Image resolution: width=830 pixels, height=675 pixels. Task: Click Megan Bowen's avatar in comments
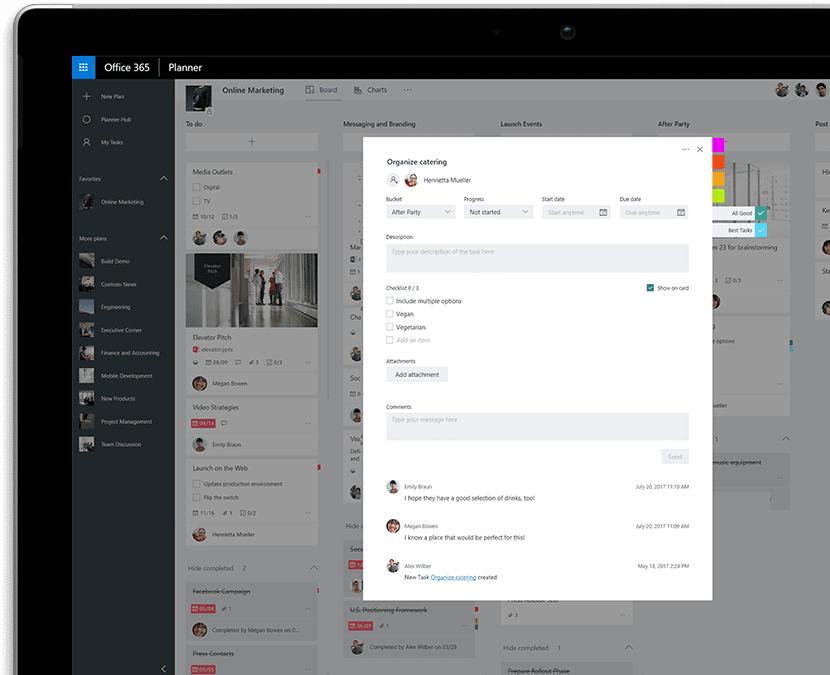[x=393, y=526]
